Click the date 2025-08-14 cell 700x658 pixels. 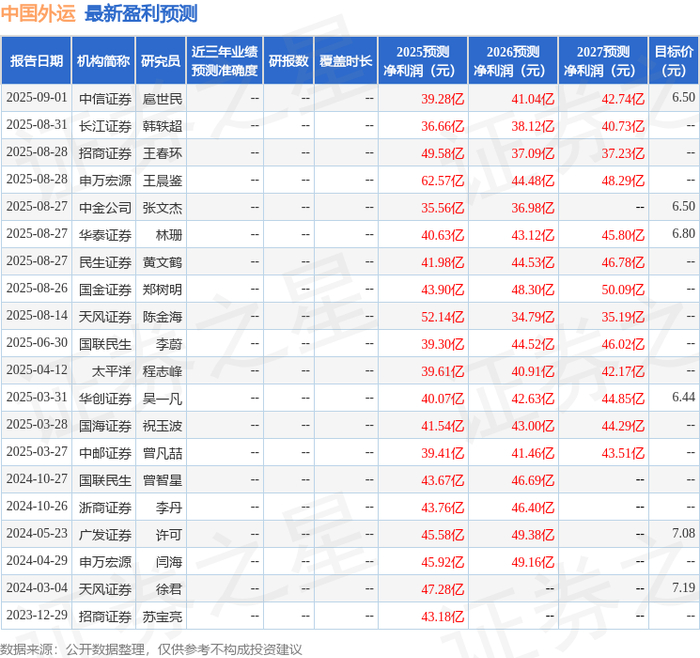tap(37, 316)
